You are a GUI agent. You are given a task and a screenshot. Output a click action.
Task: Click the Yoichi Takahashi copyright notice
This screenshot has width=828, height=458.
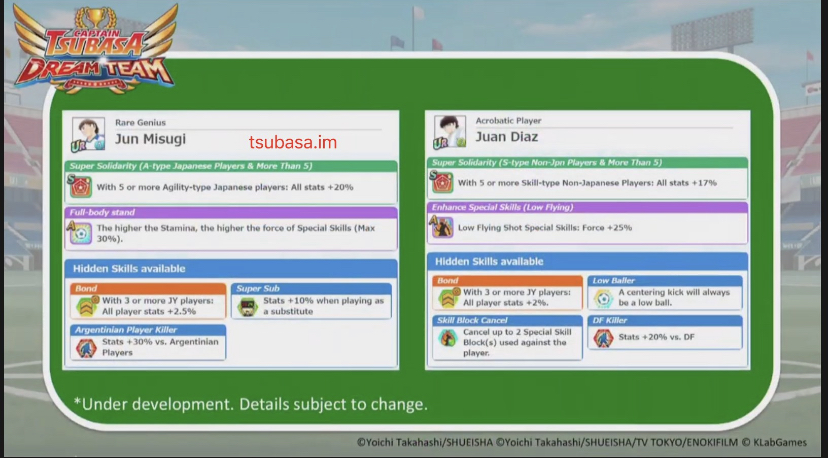click(582, 443)
